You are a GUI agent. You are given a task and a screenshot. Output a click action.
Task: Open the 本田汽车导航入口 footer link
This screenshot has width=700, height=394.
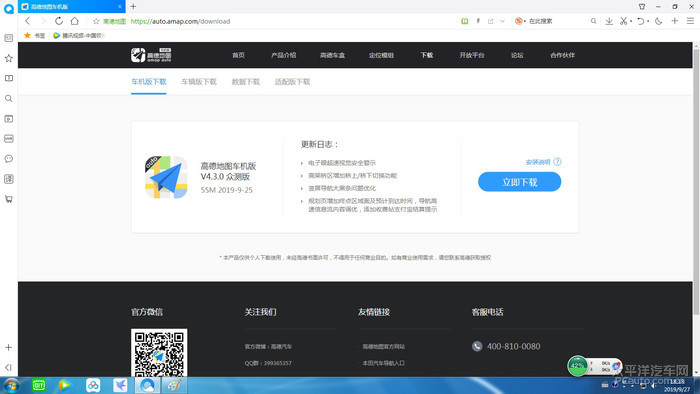click(x=383, y=363)
